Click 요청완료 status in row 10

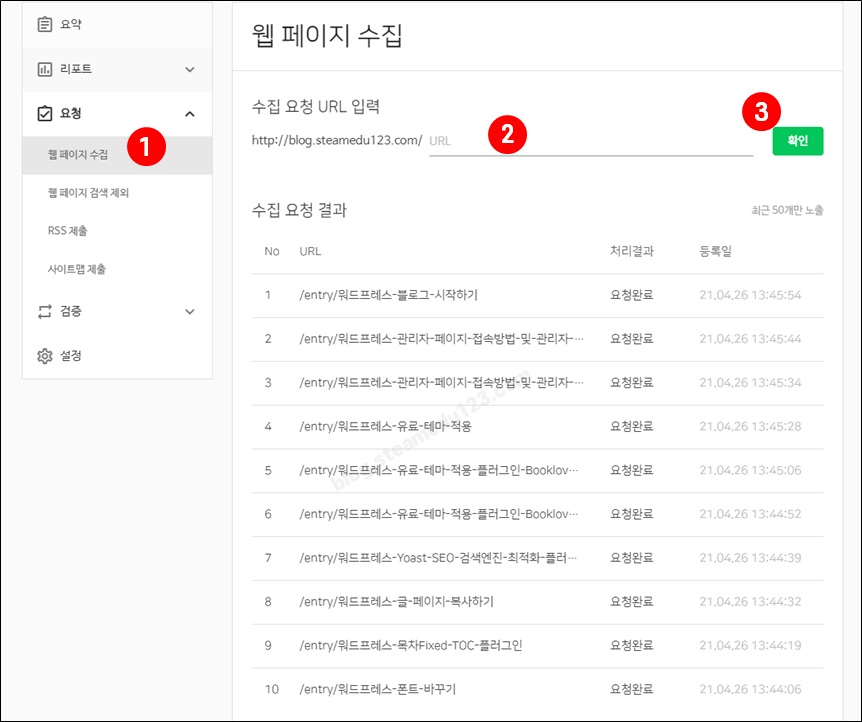tap(632, 689)
